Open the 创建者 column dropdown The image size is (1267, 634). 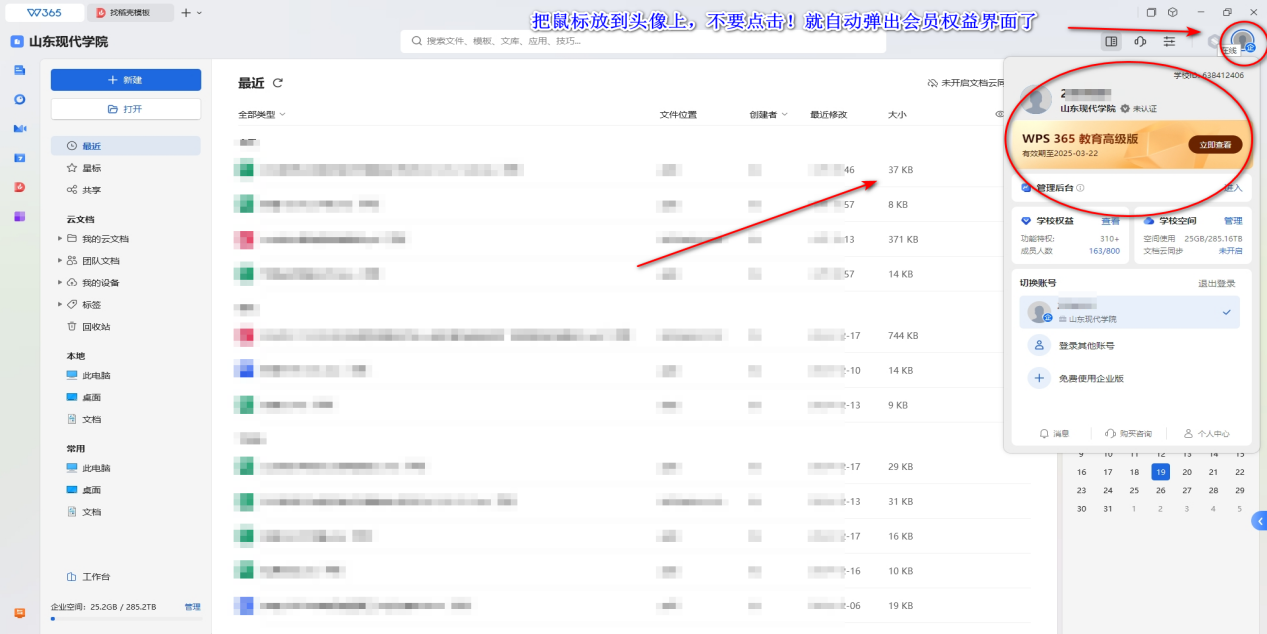coord(768,114)
